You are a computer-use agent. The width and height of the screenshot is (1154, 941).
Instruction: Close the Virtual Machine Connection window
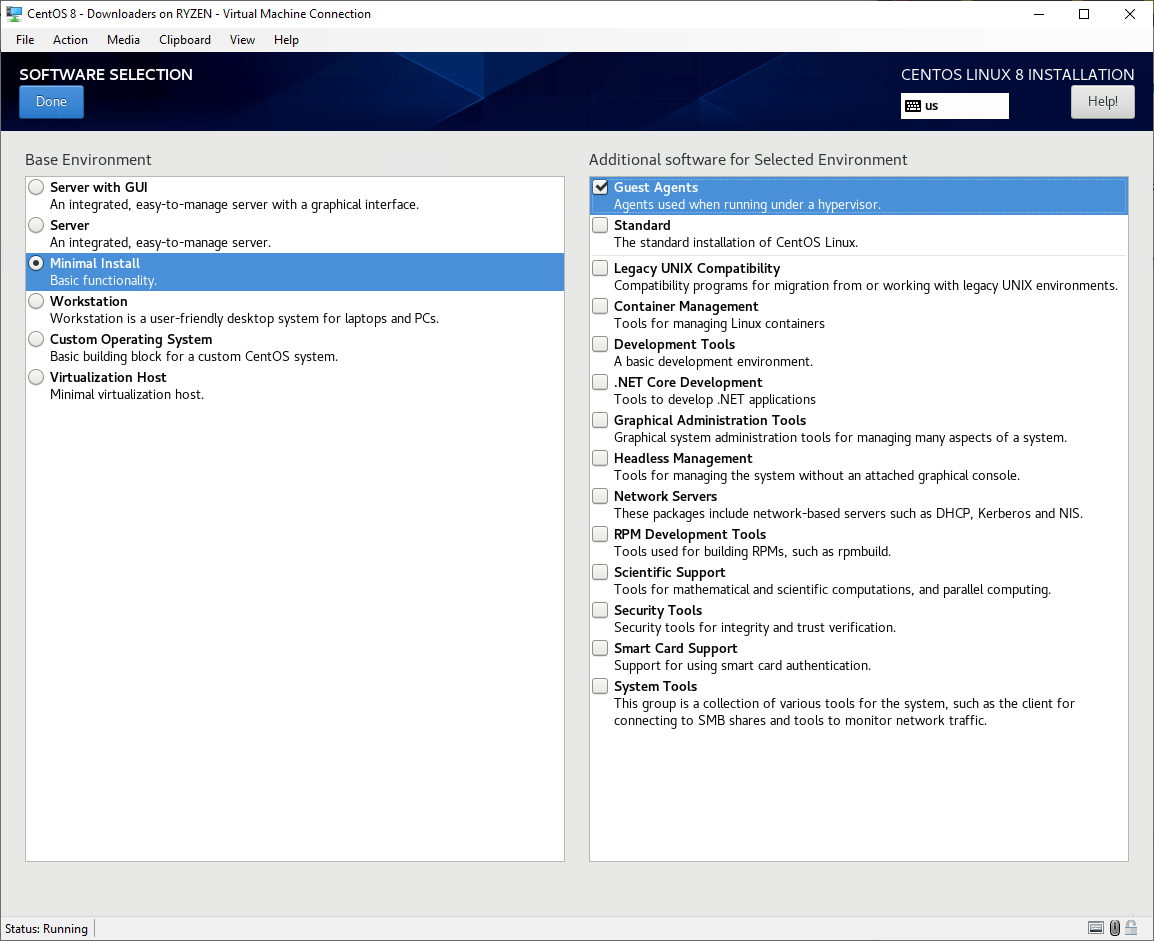pos(1130,14)
